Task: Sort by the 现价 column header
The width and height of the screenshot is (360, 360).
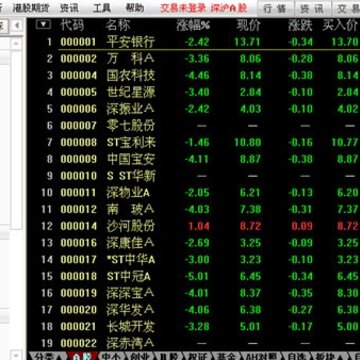Action: (x=249, y=25)
